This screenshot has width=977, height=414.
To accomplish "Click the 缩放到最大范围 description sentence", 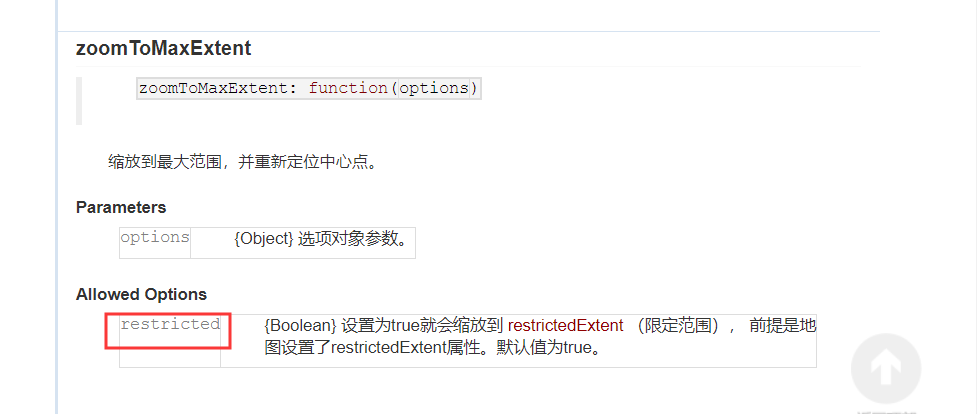I will click(x=243, y=163).
